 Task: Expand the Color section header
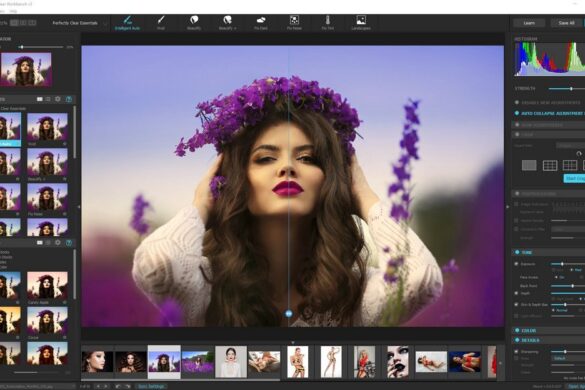tap(548, 330)
